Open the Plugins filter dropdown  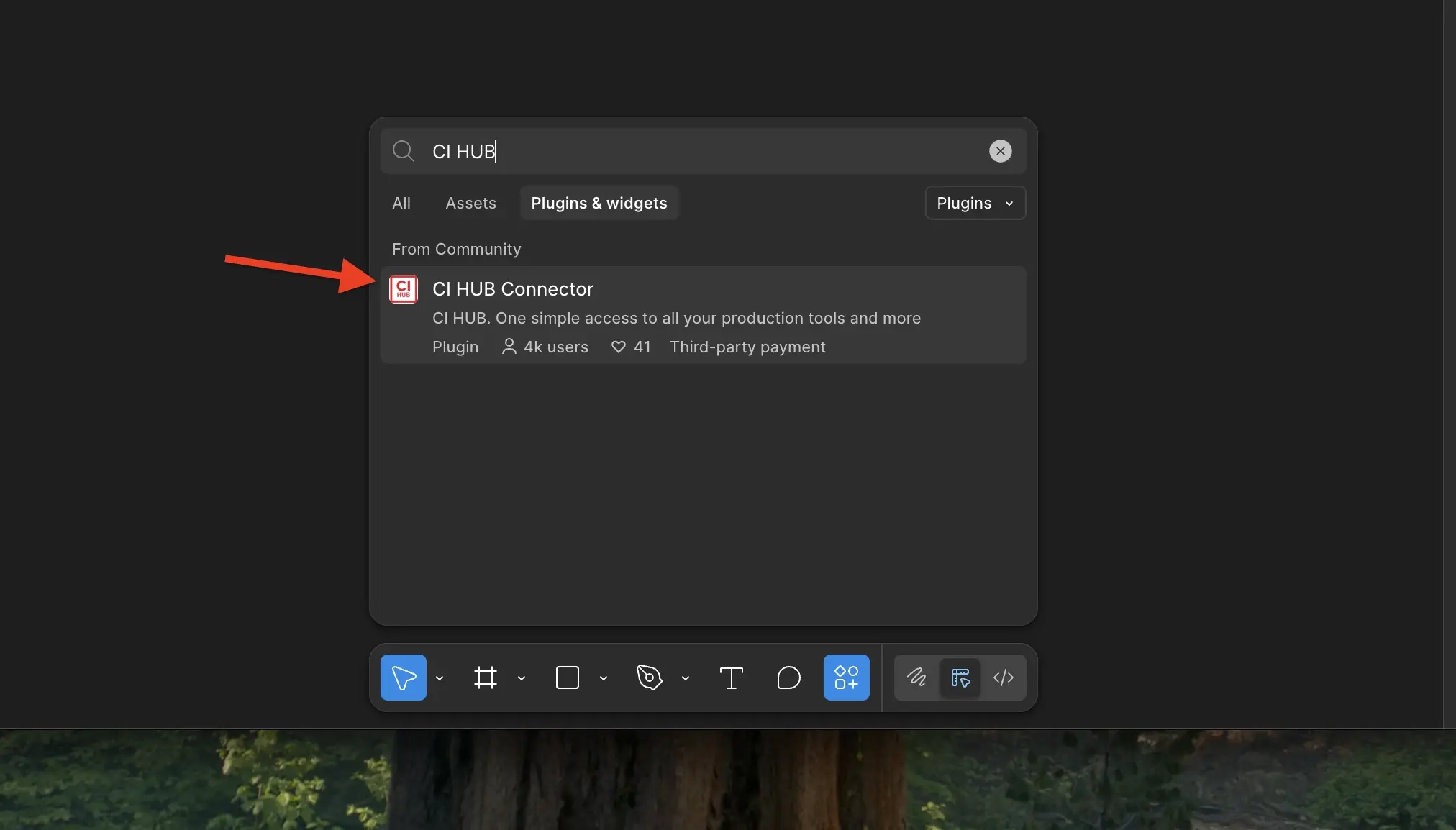[975, 204]
